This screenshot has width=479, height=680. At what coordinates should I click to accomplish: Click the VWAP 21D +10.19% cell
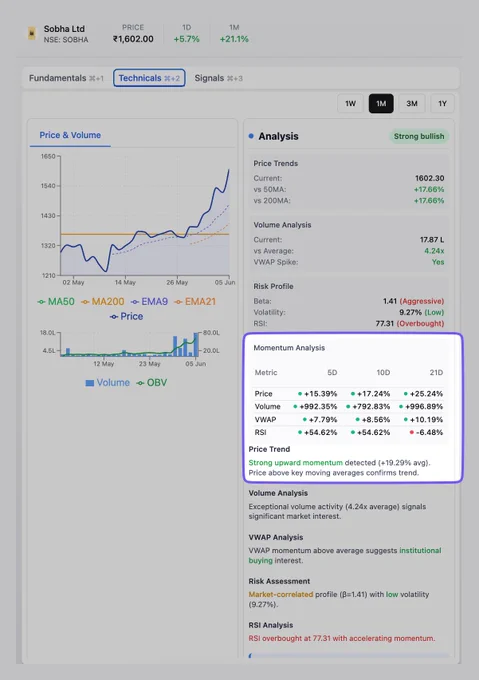coord(423,420)
